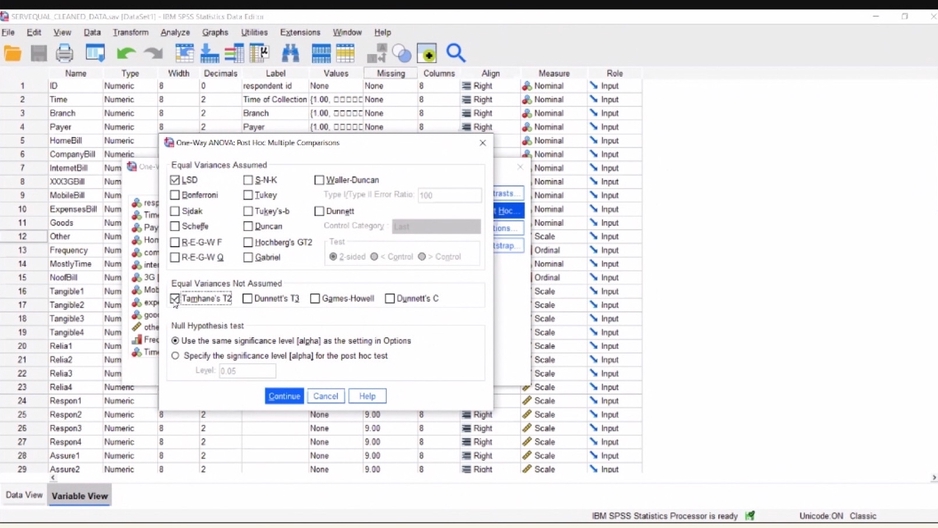The height and width of the screenshot is (528, 938).
Task: Enable the Bonferroni checkbox
Action: [x=175, y=195]
